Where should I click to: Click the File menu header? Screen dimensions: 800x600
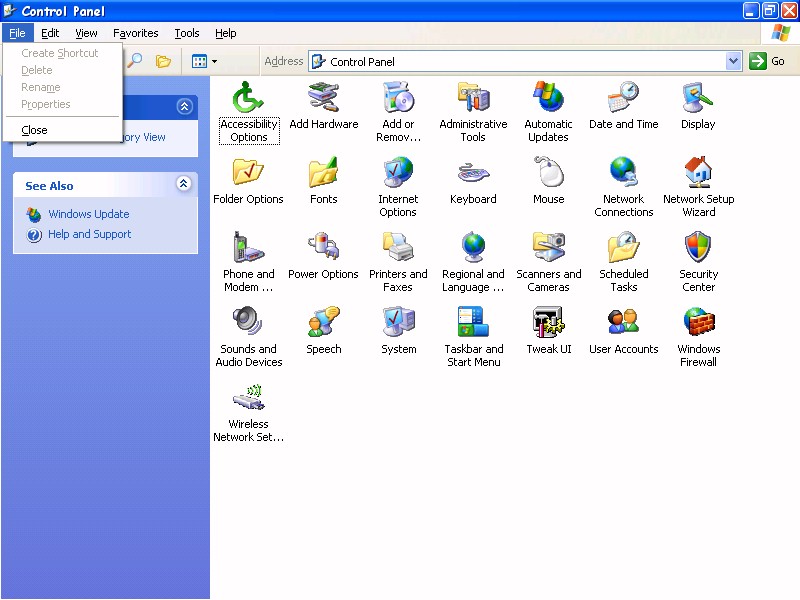[x=17, y=33]
